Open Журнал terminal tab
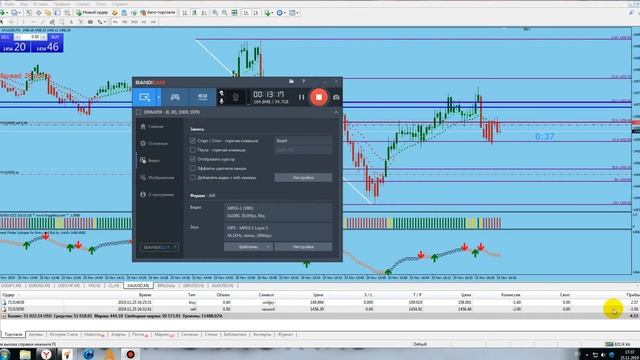Screen dimensions: 640x360 (285, 334)
